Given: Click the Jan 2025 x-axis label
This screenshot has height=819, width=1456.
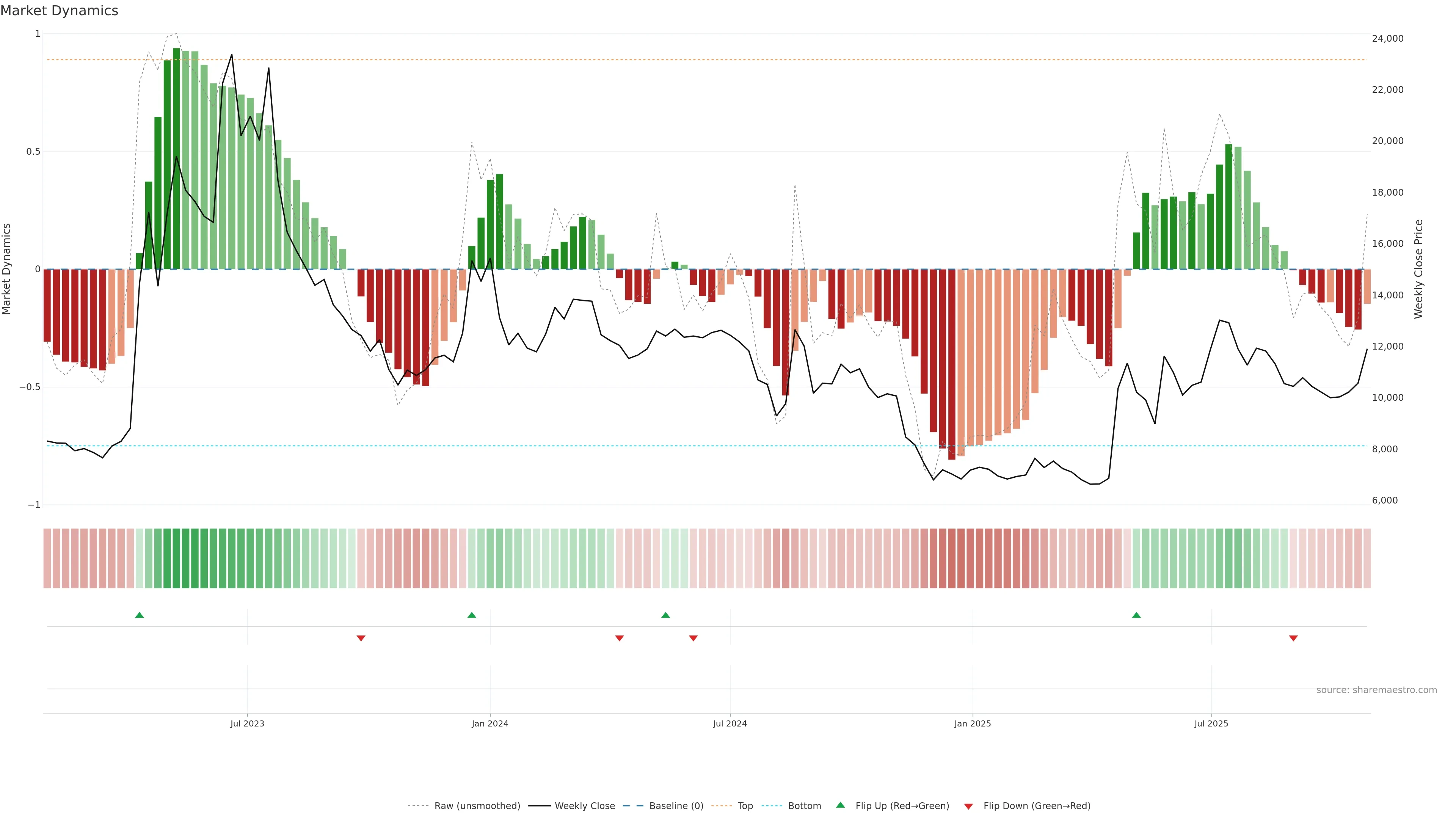Looking at the screenshot, I should (x=972, y=723).
